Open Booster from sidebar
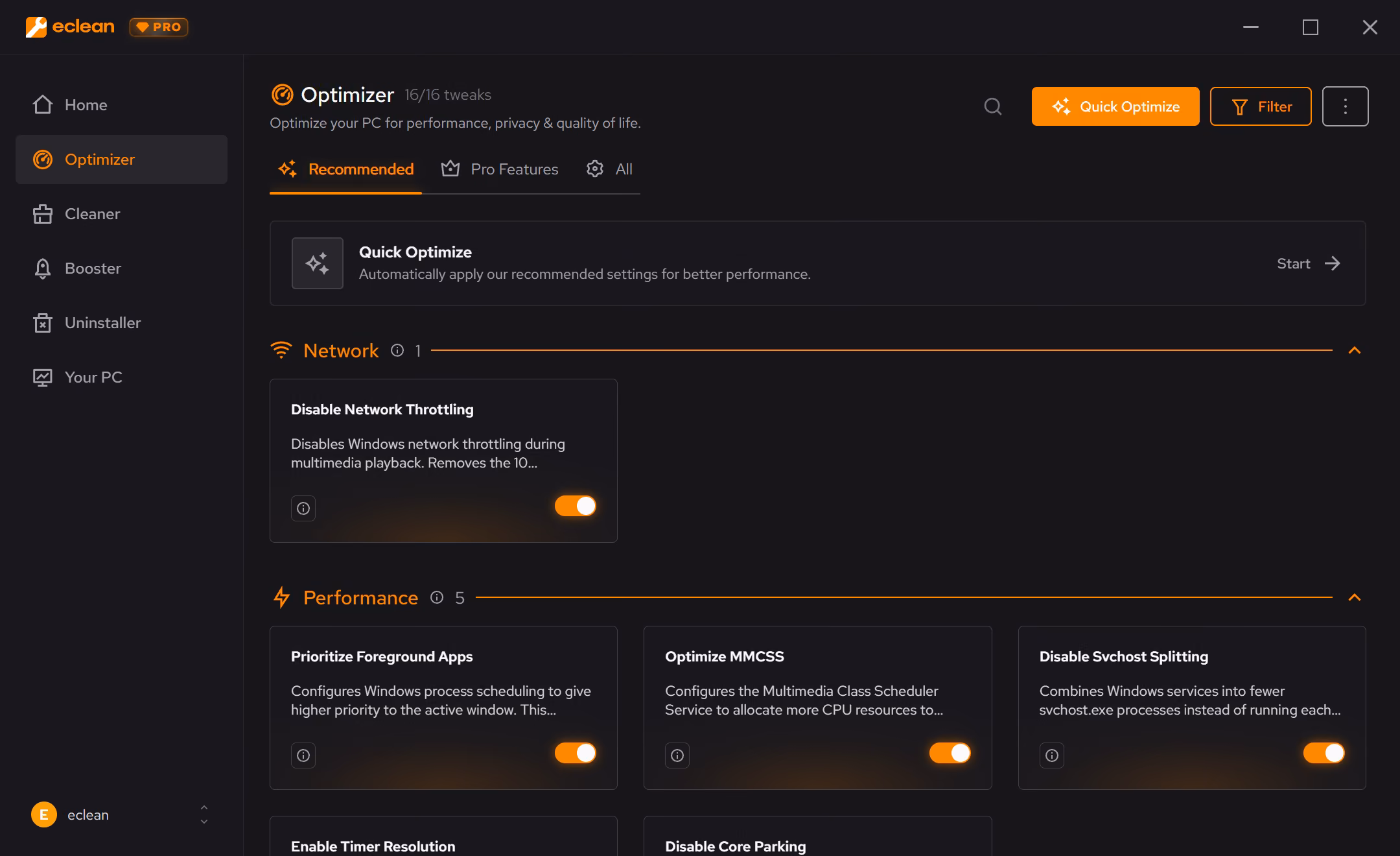This screenshot has height=856, width=1400. (x=122, y=268)
